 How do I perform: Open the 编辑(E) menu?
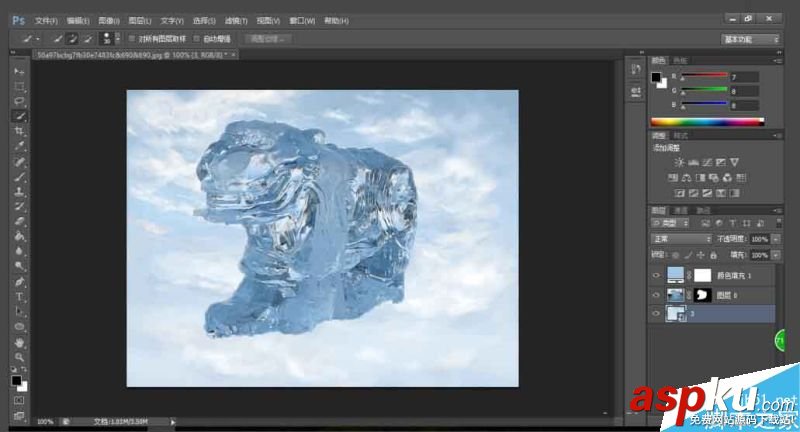pyautogui.click(x=78, y=21)
